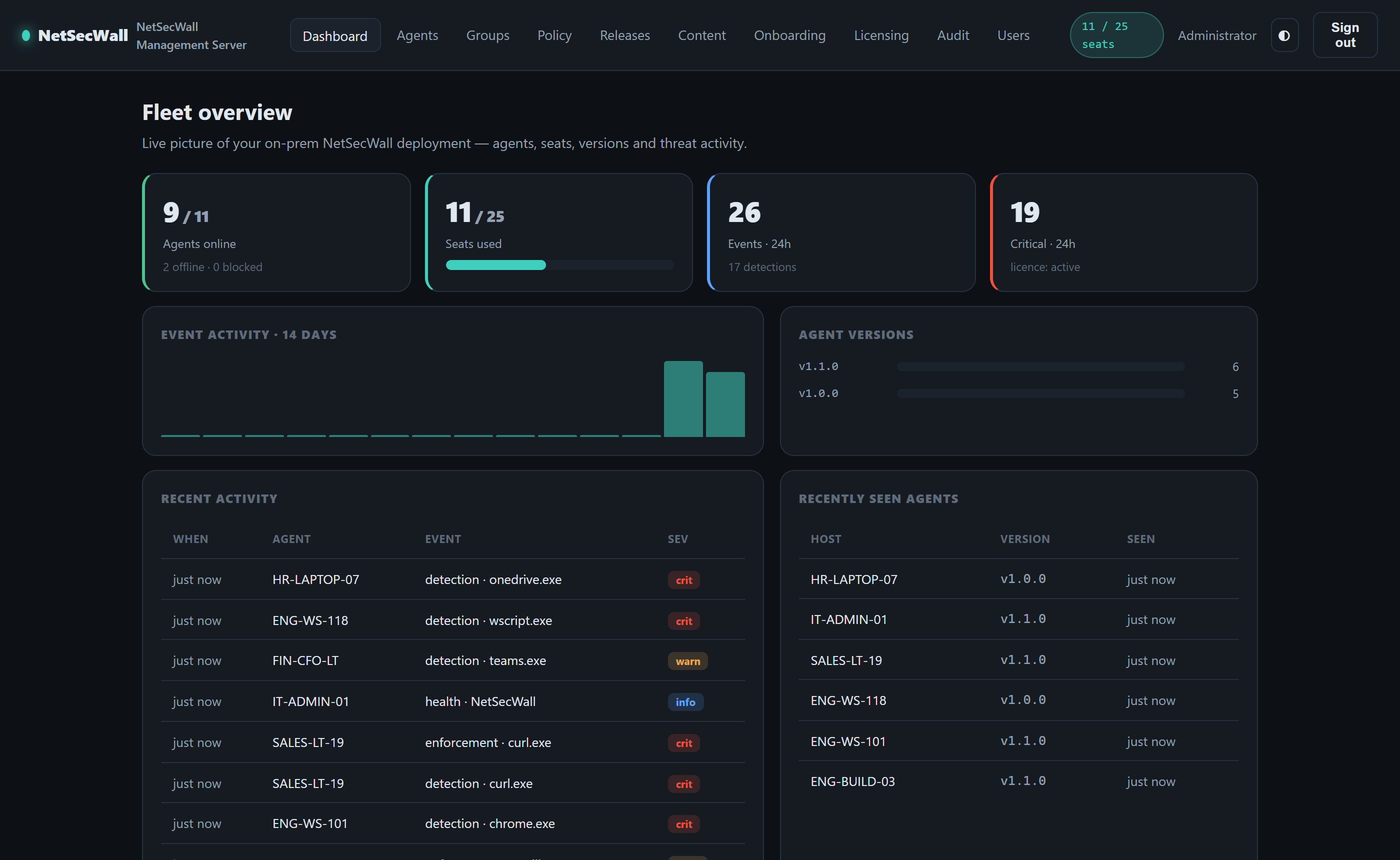1400x860 pixels.
Task: Select FIN-CFO-LT agent in Recent Activity
Action: (305, 660)
